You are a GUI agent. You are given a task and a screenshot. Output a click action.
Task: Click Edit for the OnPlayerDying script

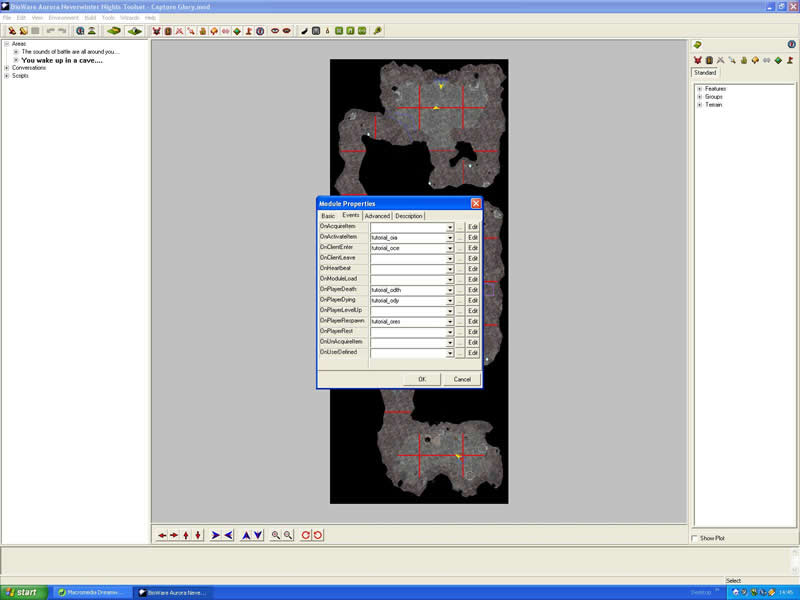pos(473,301)
